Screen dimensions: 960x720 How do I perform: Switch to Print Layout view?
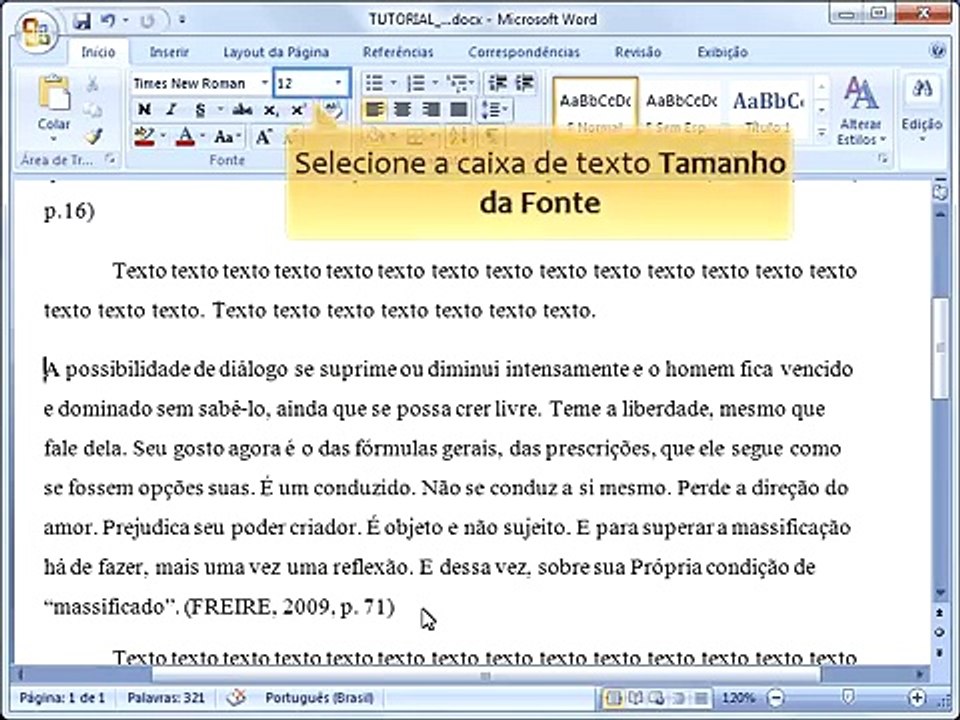tap(613, 697)
